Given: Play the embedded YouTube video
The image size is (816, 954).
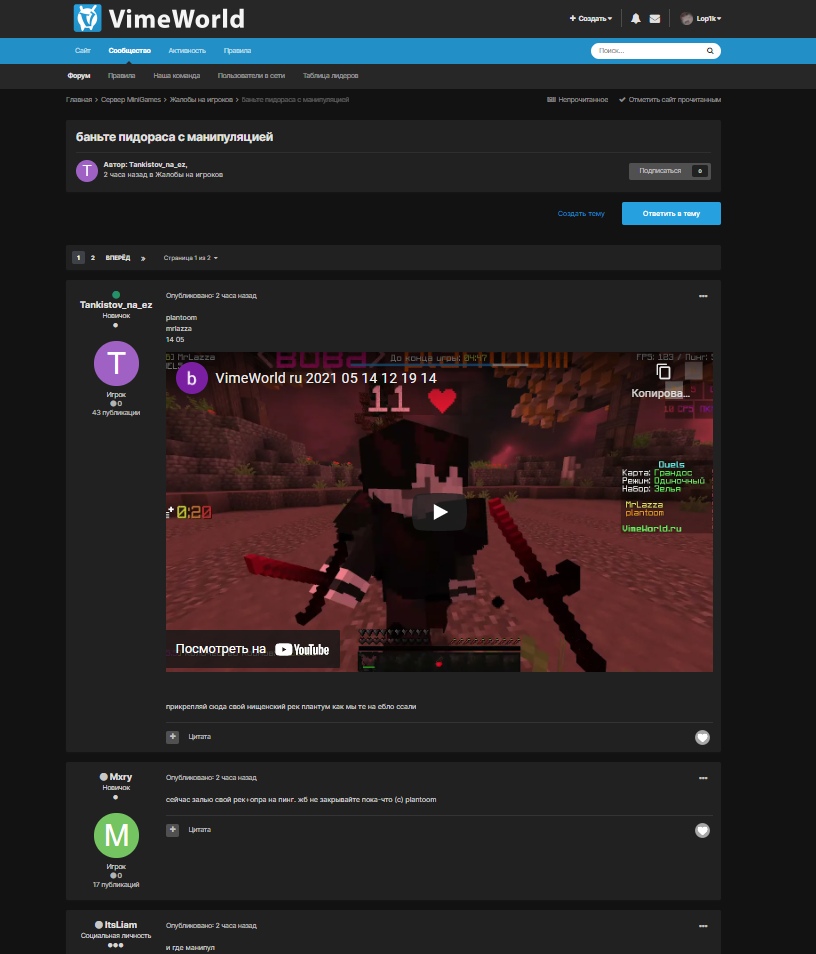Looking at the screenshot, I should tap(439, 512).
